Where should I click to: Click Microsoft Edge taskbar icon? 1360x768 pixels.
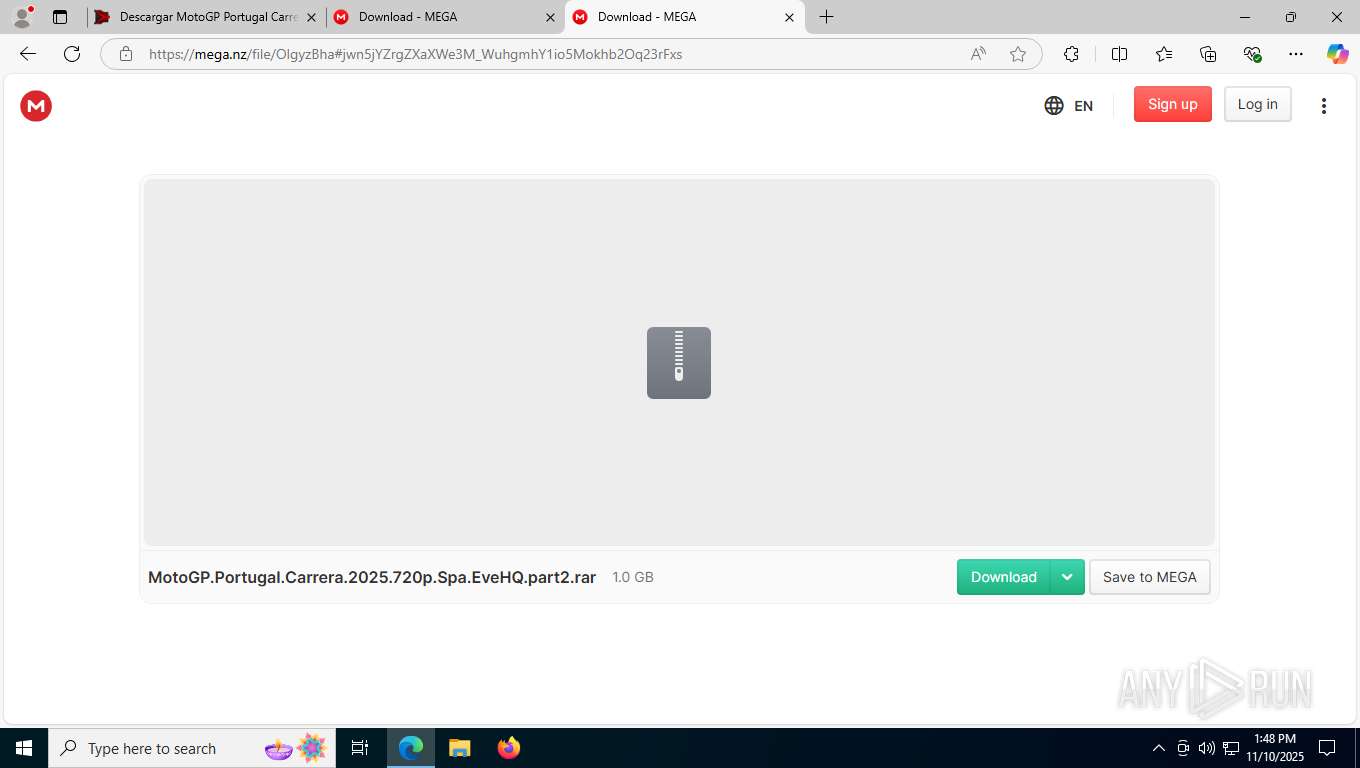411,748
